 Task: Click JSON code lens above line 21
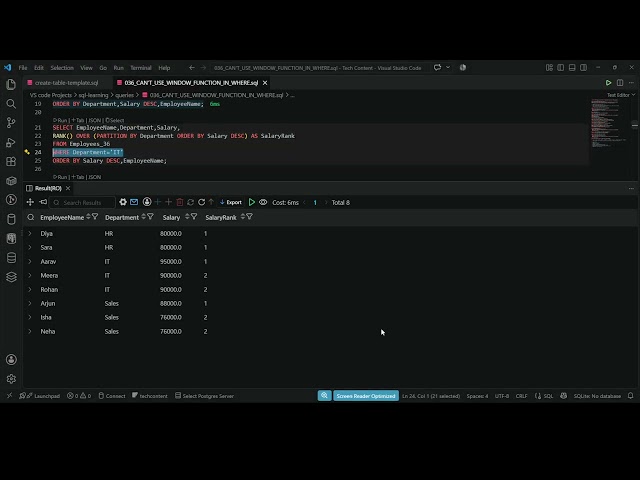[x=95, y=120]
